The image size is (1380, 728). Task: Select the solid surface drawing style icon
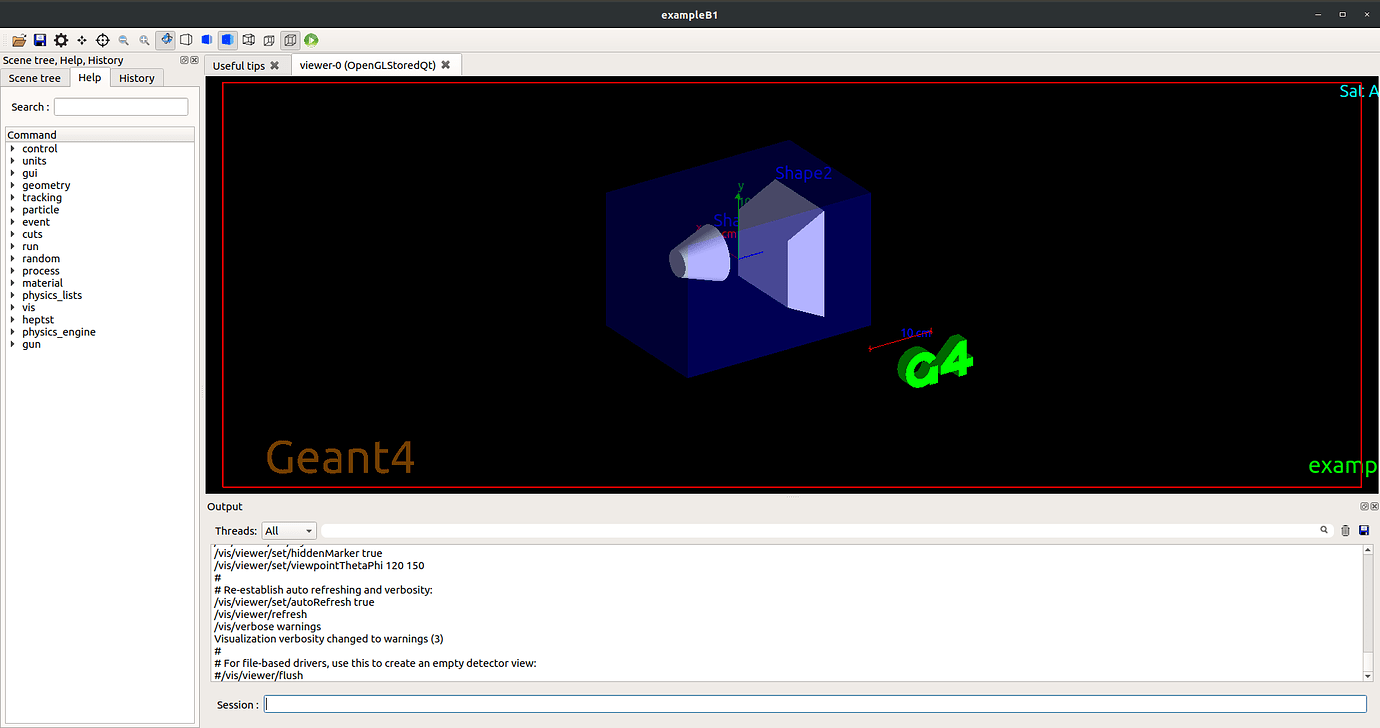pyautogui.click(x=227, y=40)
